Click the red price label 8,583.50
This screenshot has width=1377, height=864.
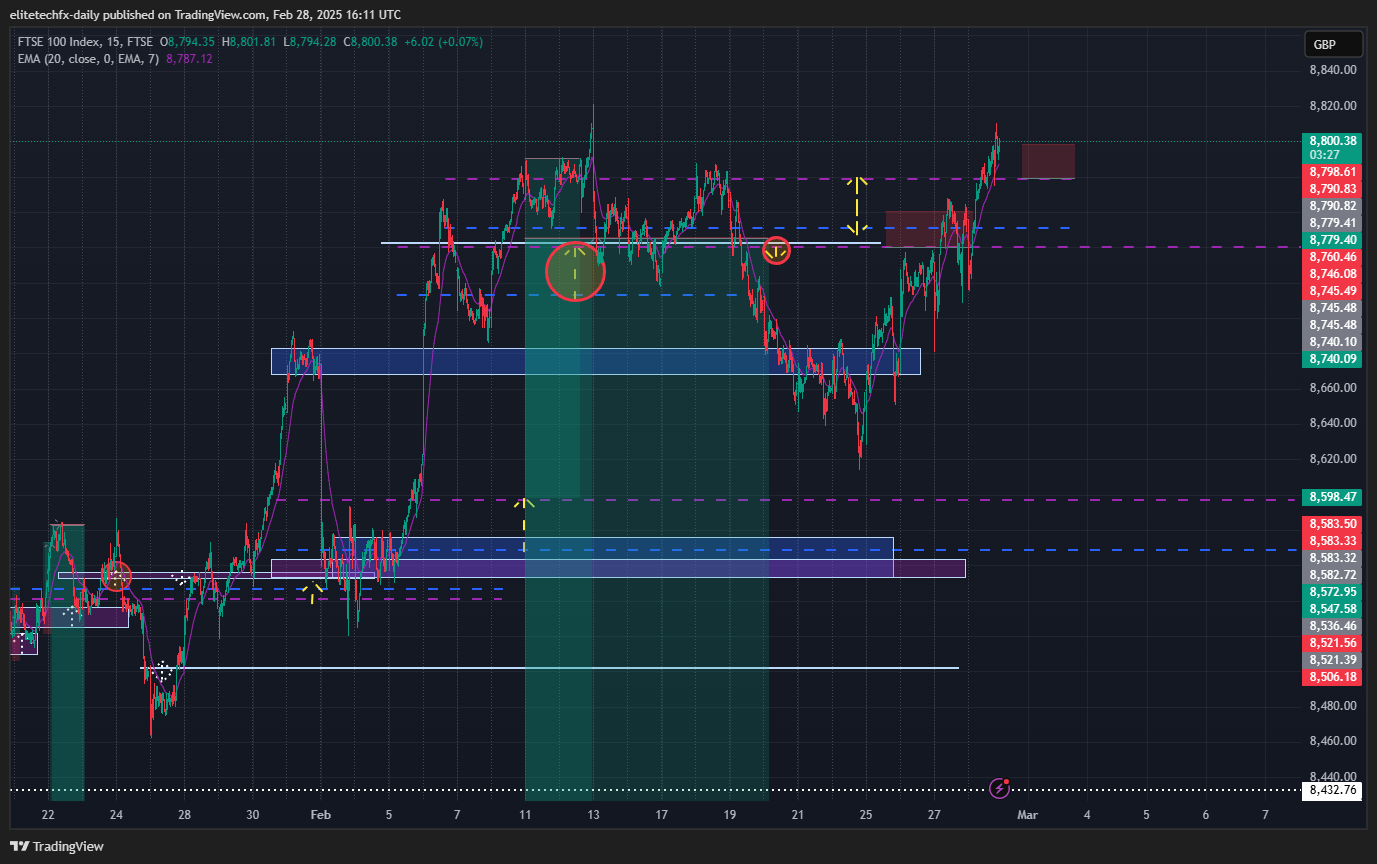pyautogui.click(x=1332, y=524)
